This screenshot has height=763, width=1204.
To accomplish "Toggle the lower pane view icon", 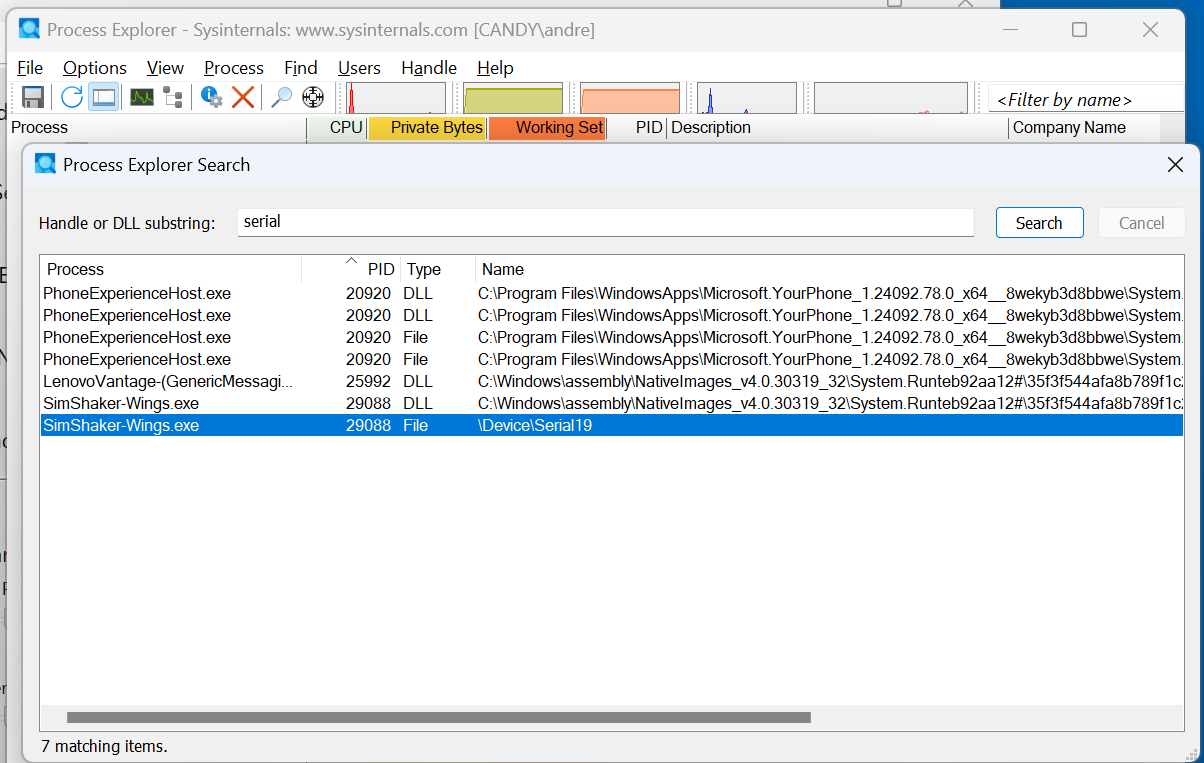I will 103,97.
